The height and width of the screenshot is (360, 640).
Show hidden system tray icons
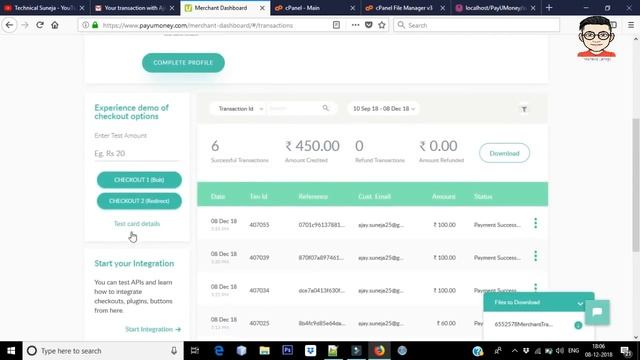pyautogui.click(x=514, y=351)
